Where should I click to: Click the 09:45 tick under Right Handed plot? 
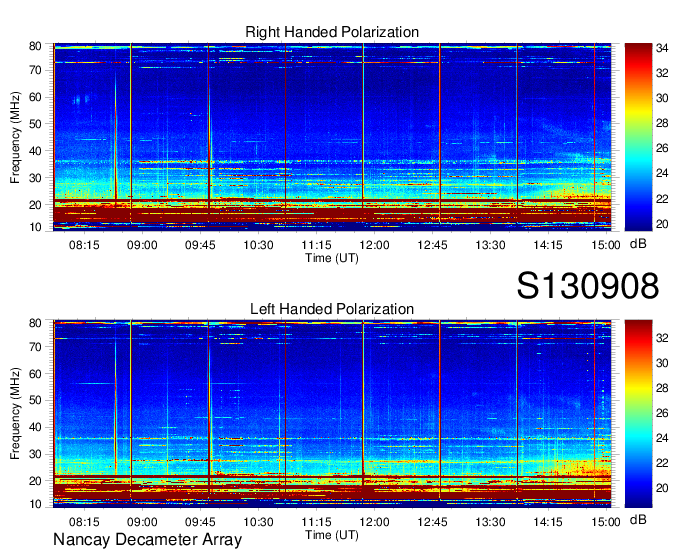pos(200,245)
